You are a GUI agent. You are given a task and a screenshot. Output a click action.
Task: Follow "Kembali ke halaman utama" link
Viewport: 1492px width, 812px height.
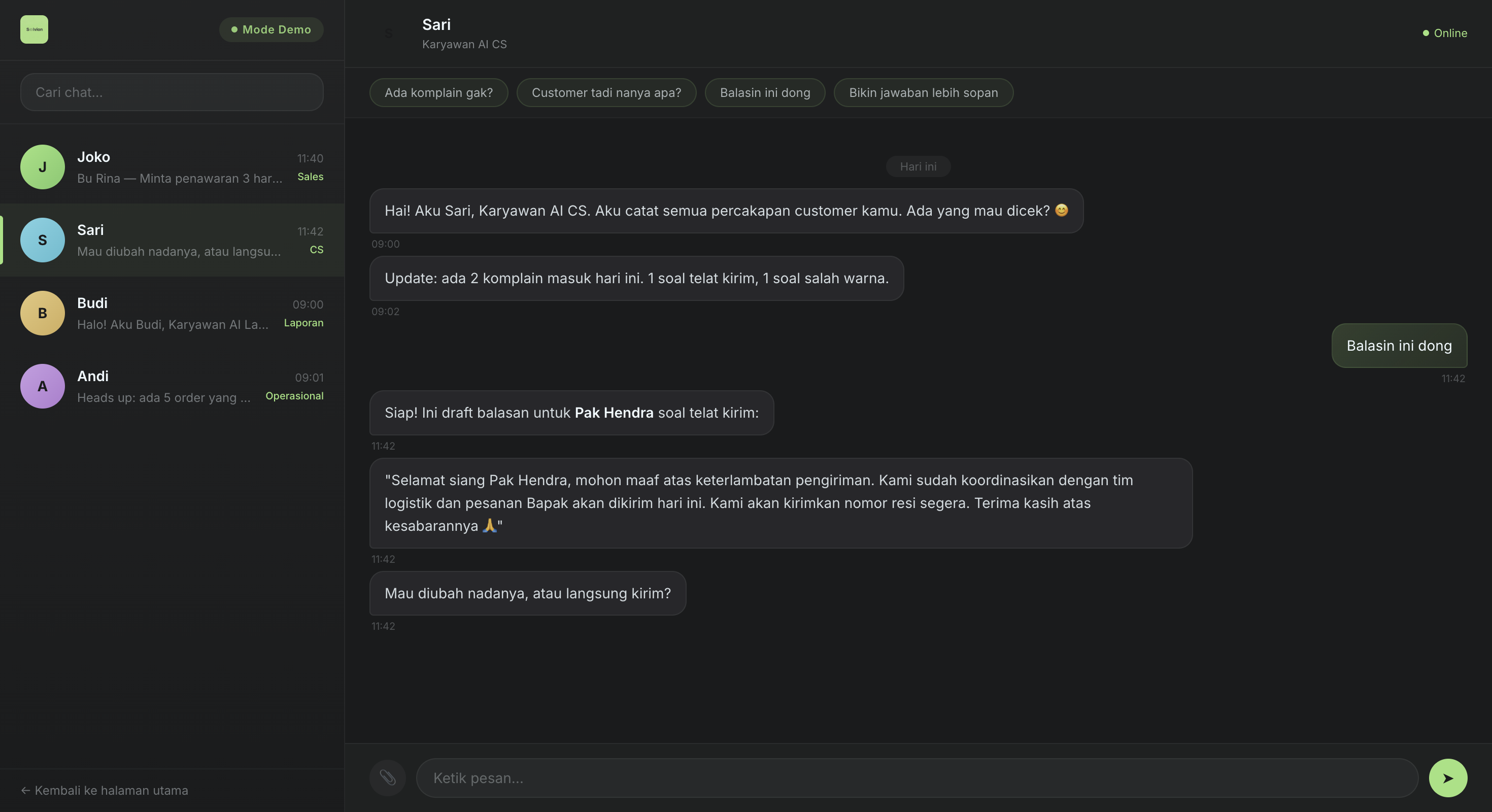pos(105,791)
